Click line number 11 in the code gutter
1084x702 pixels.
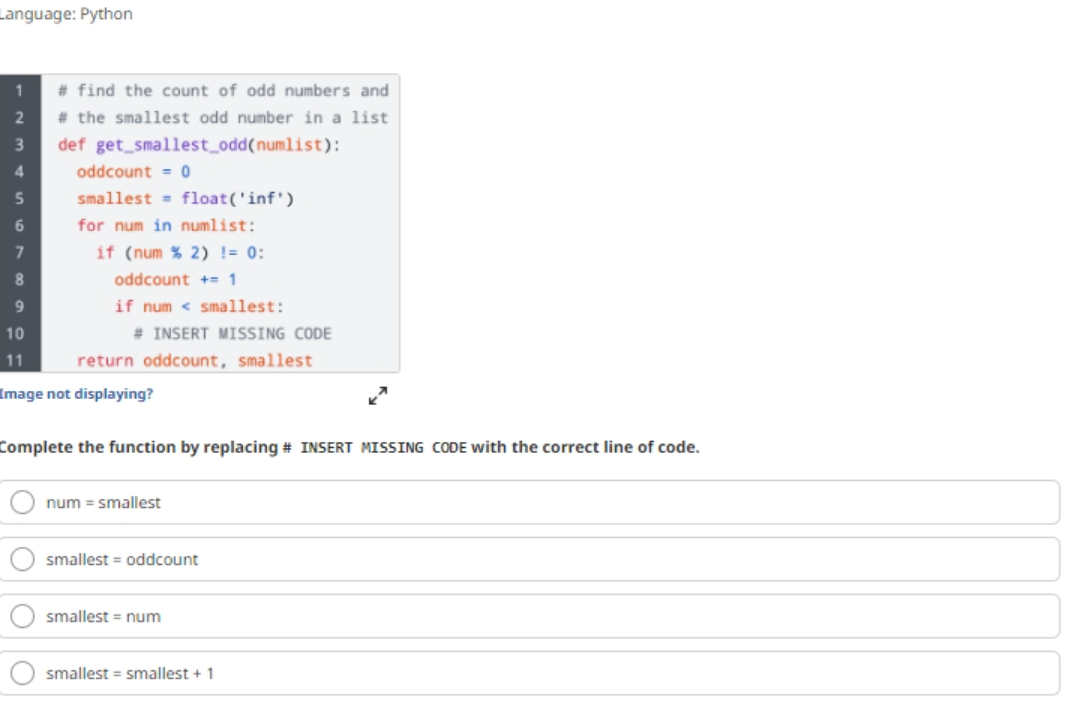[x=15, y=360]
